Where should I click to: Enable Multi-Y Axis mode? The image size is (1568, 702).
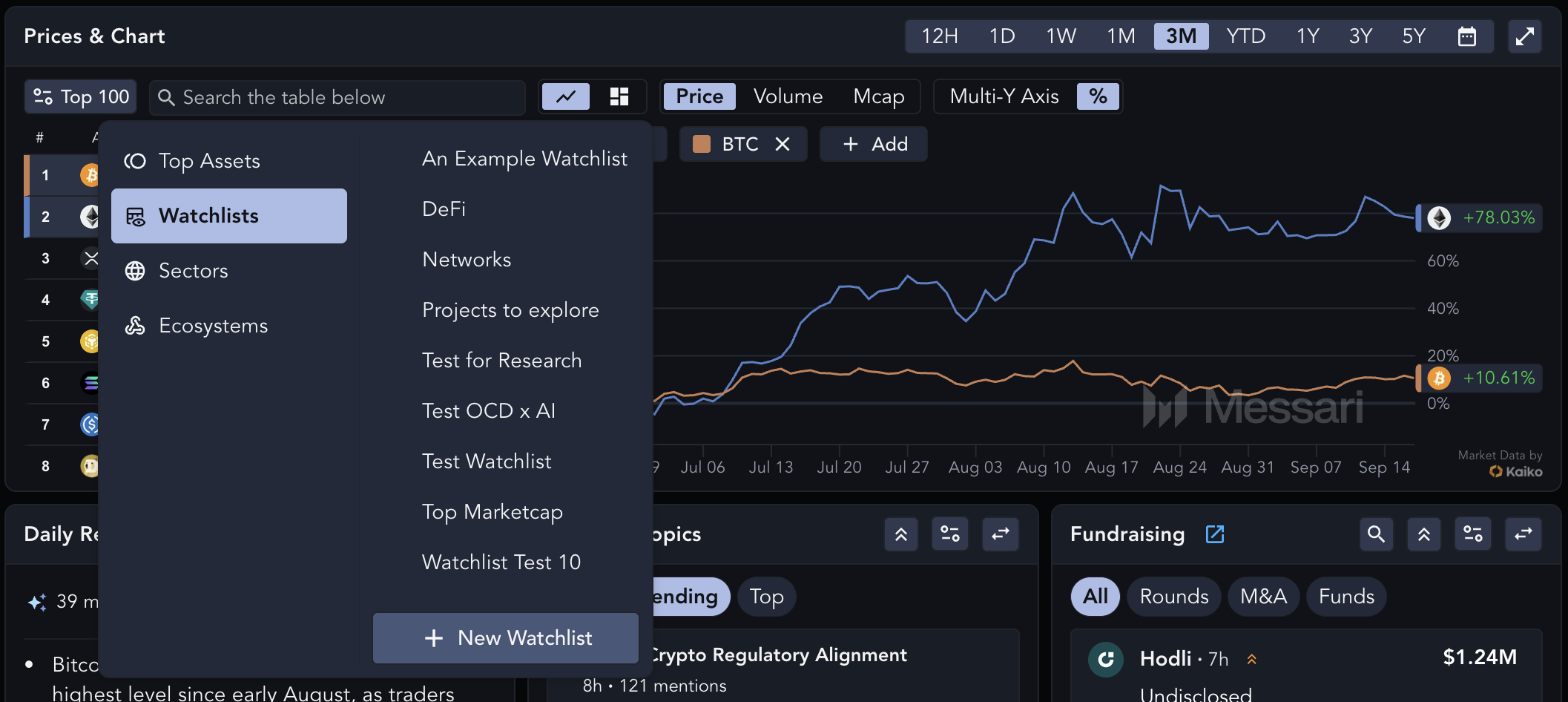pyautogui.click(x=1004, y=96)
